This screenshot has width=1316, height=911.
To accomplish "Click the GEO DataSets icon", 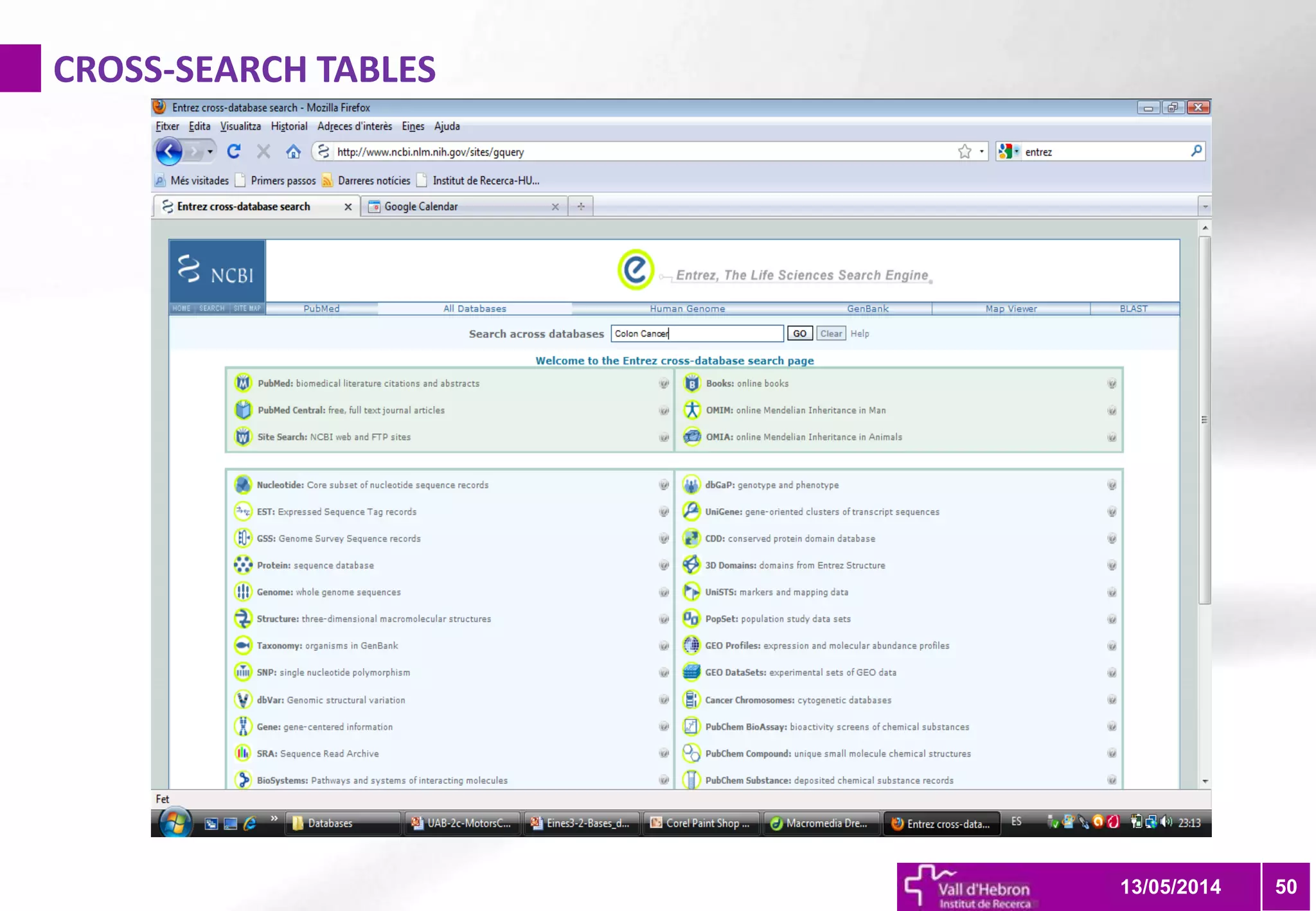I will coord(691,672).
